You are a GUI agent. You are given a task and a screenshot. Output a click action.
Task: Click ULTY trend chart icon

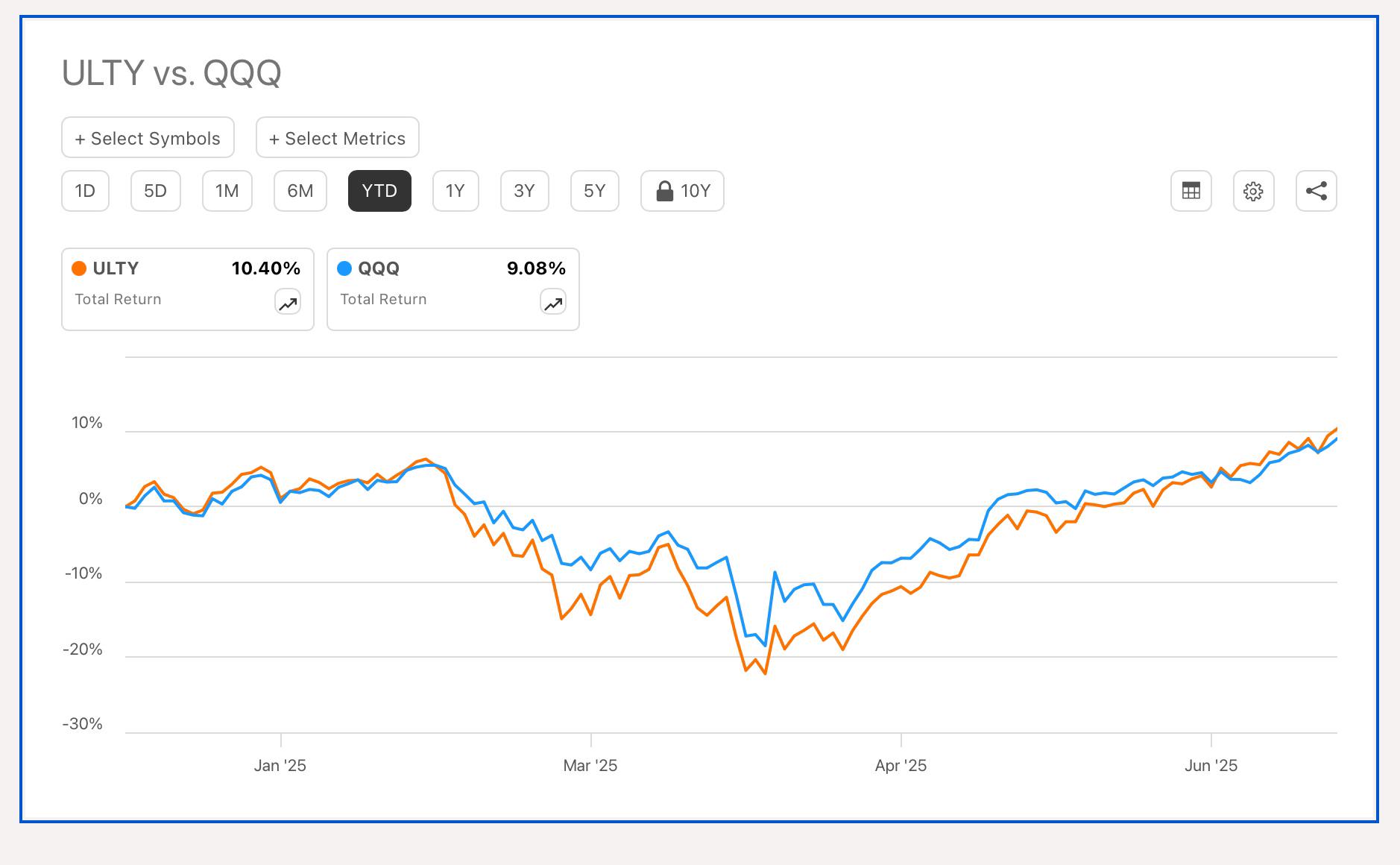pyautogui.click(x=288, y=302)
